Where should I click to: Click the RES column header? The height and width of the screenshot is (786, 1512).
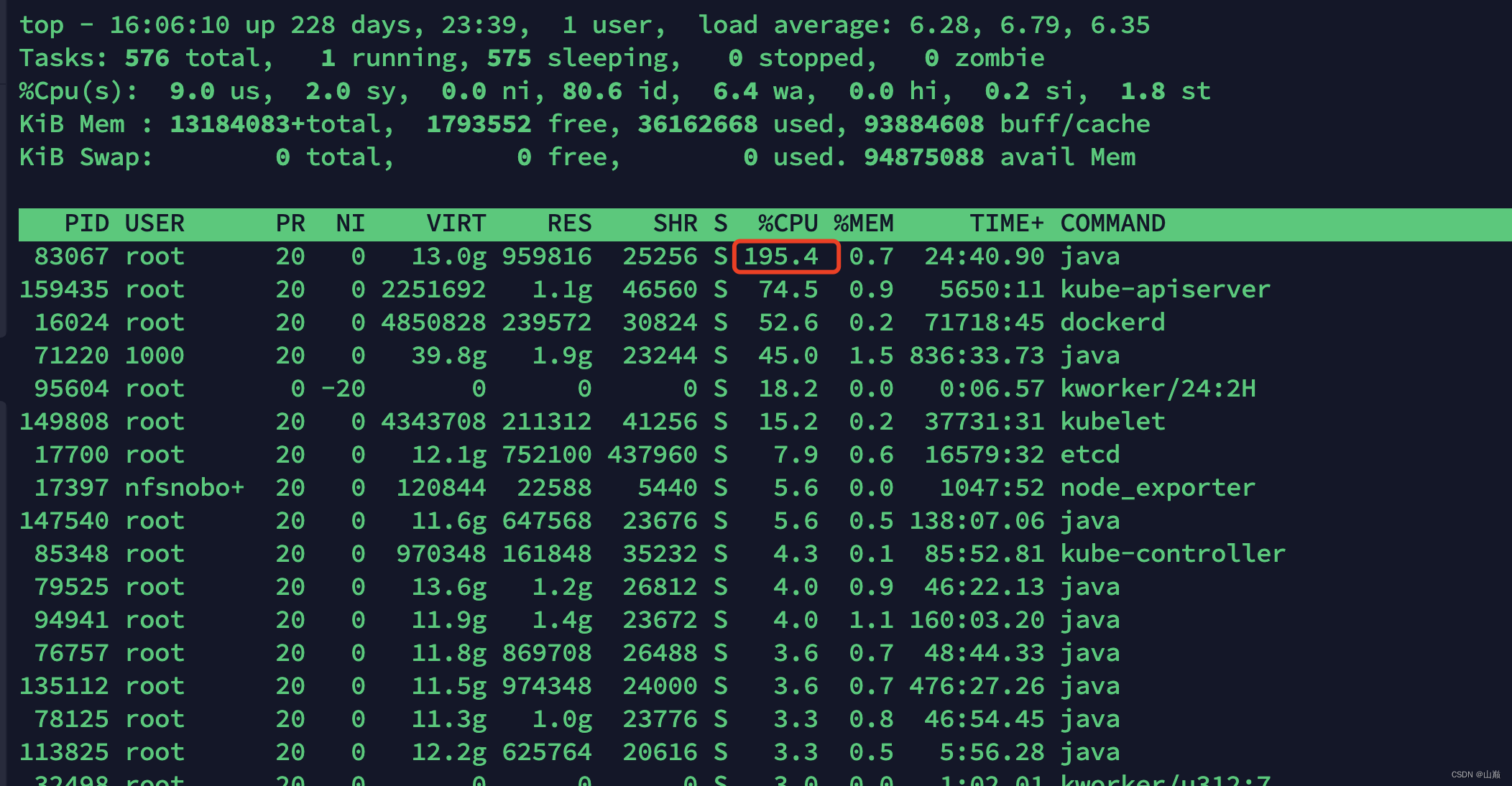[x=568, y=223]
